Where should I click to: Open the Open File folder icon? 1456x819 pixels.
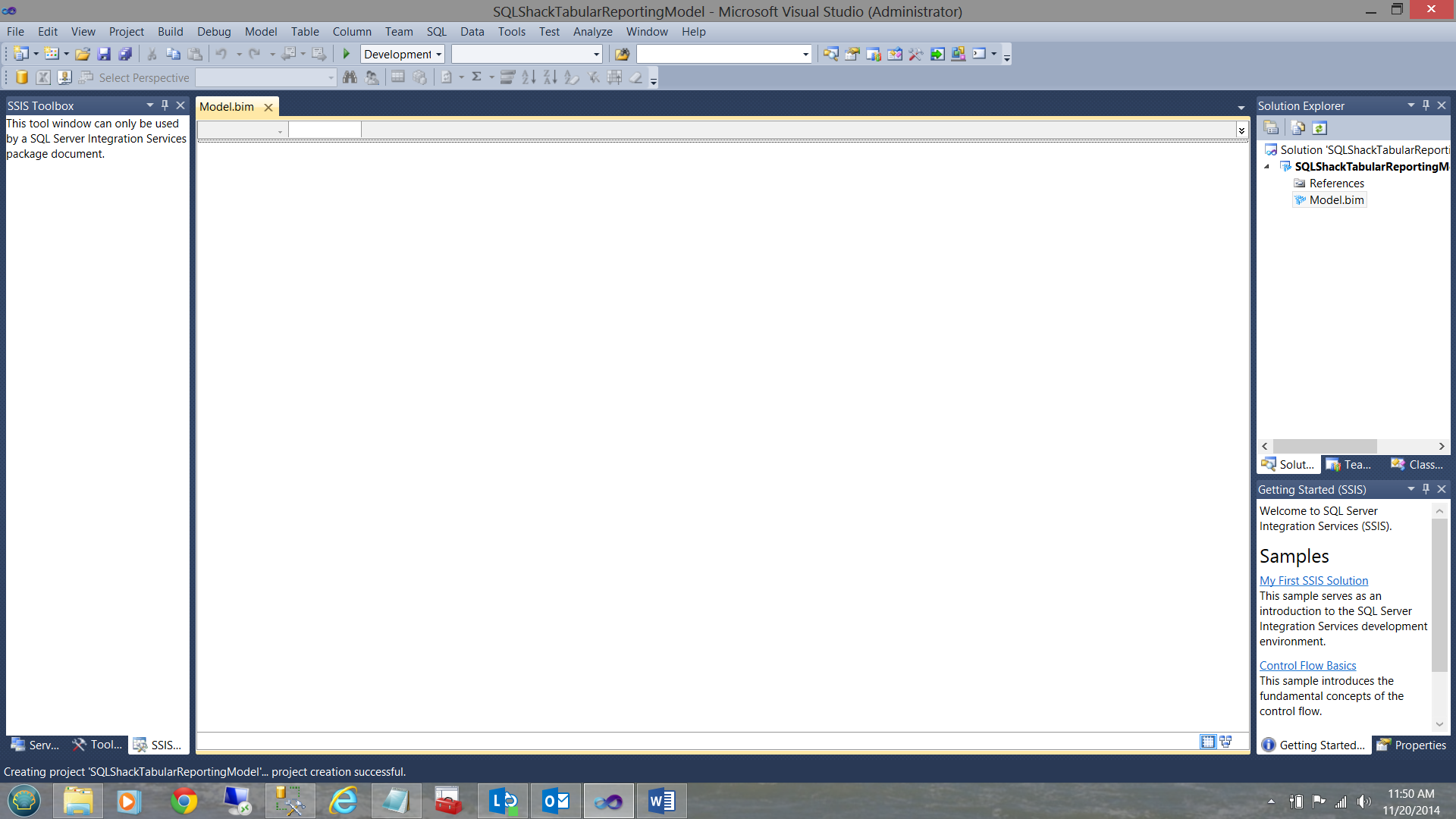click(x=83, y=54)
